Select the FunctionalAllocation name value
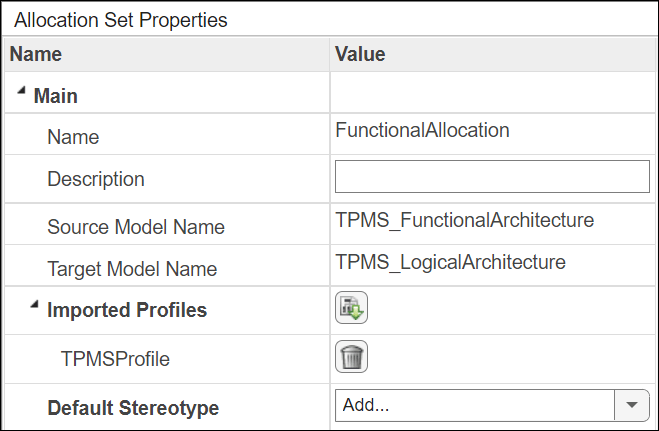The height and width of the screenshot is (431, 659). pos(423,130)
